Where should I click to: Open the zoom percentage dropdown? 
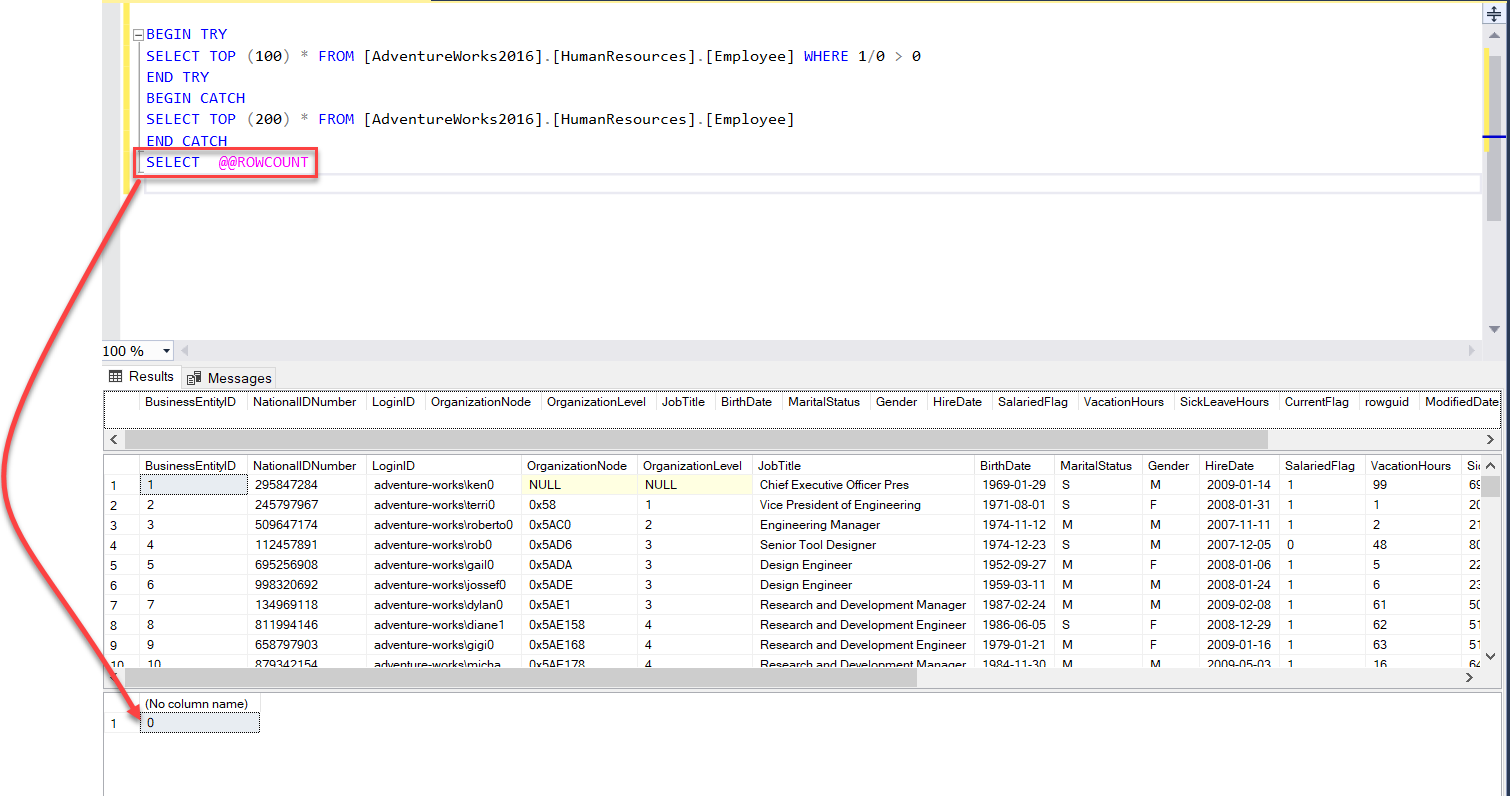(166, 350)
